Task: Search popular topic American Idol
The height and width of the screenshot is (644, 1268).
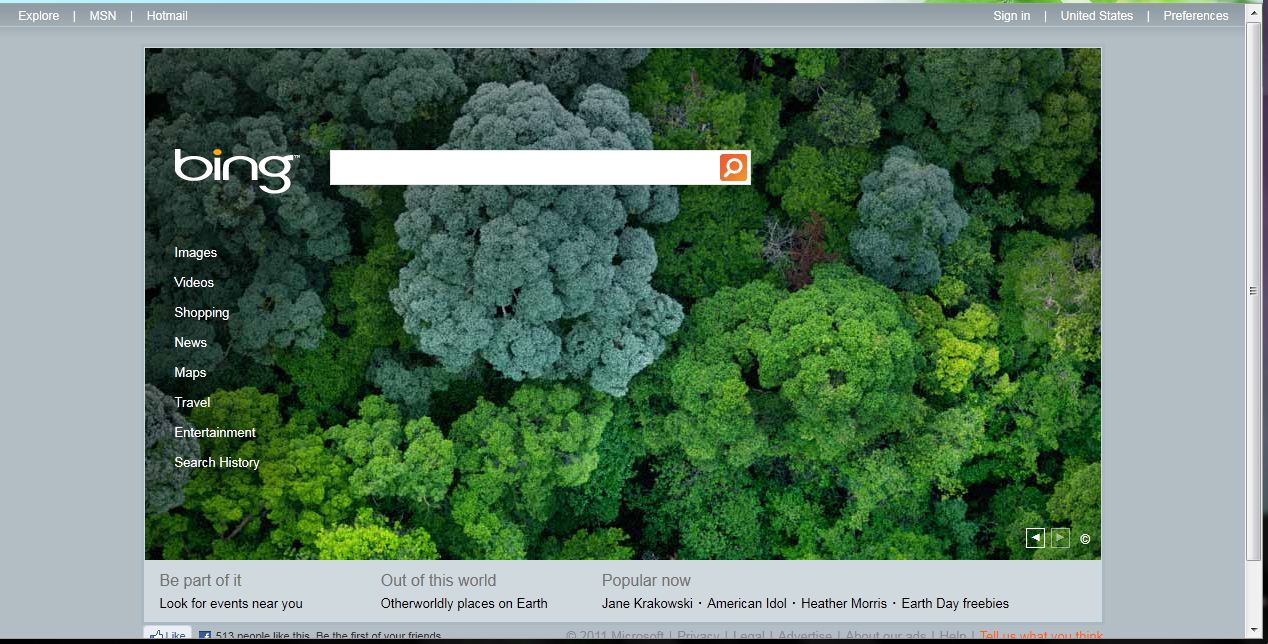Action: [747, 604]
